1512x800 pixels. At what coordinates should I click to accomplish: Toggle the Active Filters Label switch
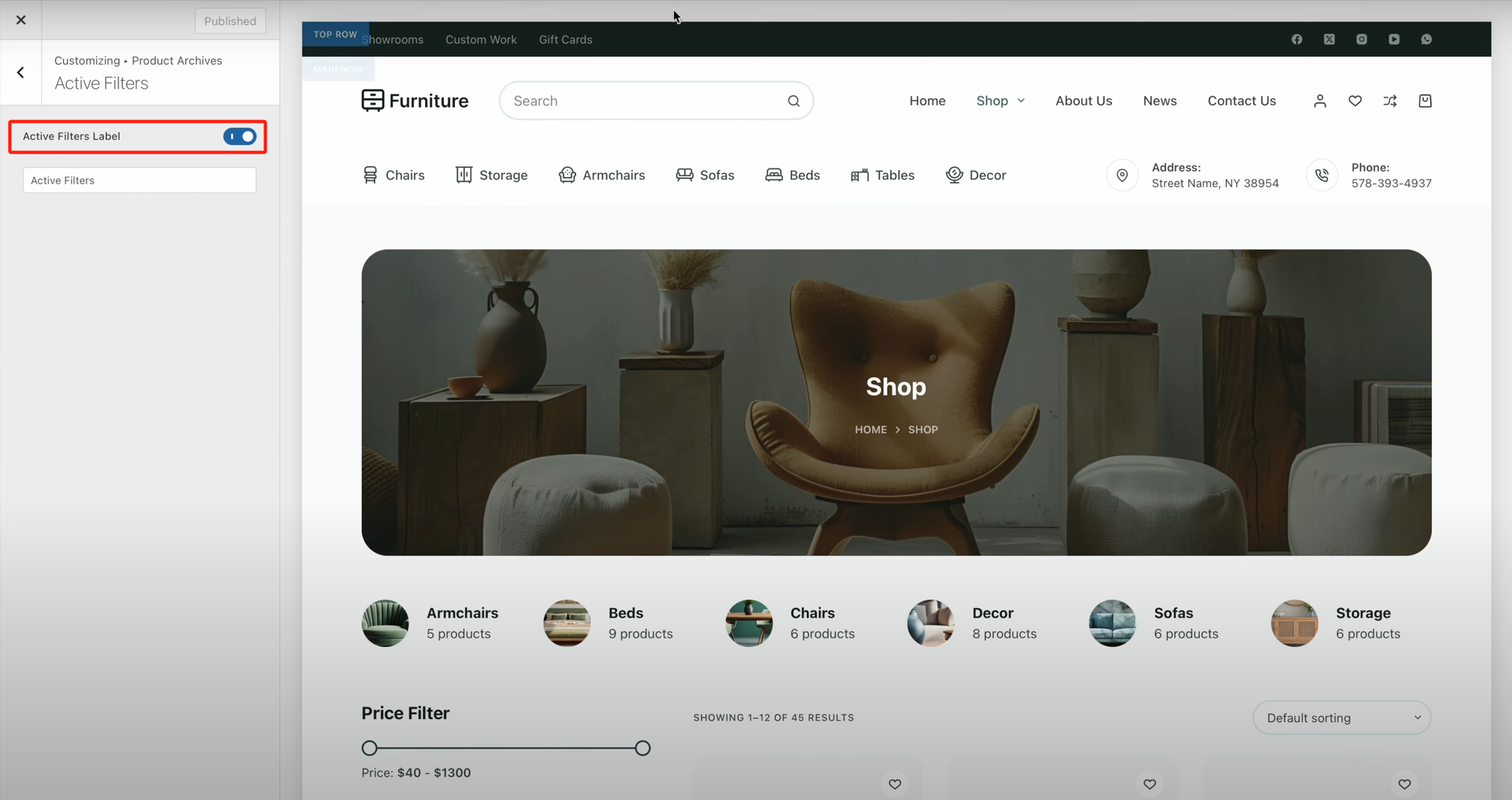(240, 137)
